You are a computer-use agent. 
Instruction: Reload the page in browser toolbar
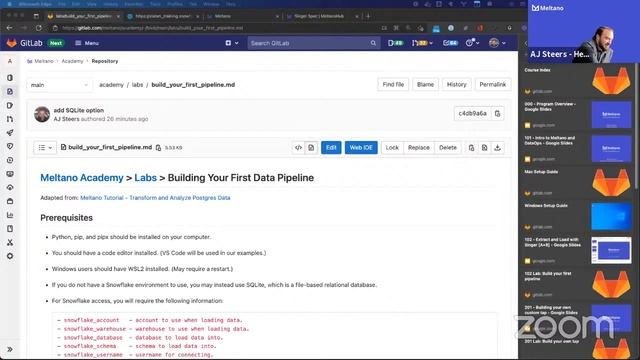click(x=38, y=28)
